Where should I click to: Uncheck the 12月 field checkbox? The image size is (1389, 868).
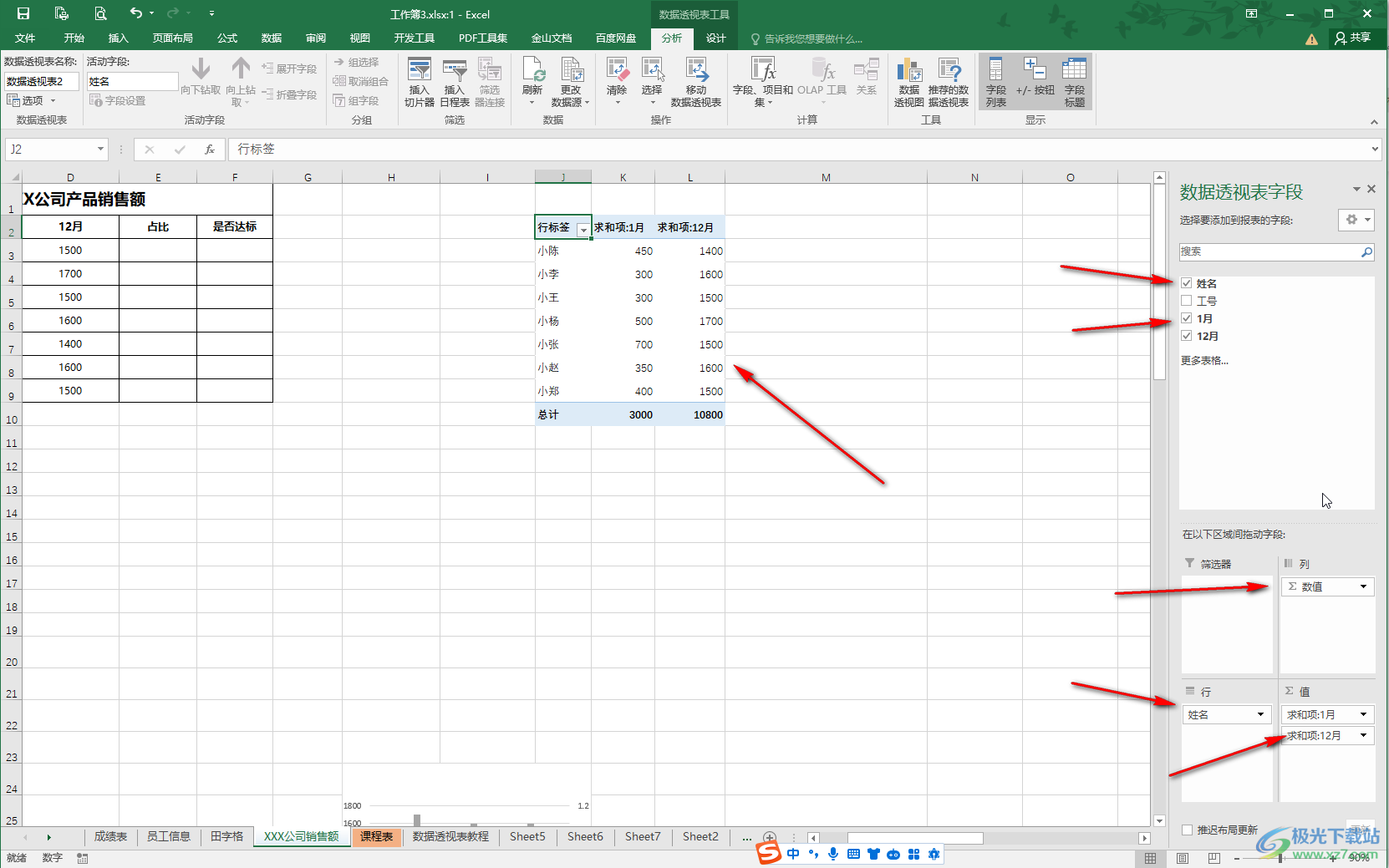coord(1187,336)
